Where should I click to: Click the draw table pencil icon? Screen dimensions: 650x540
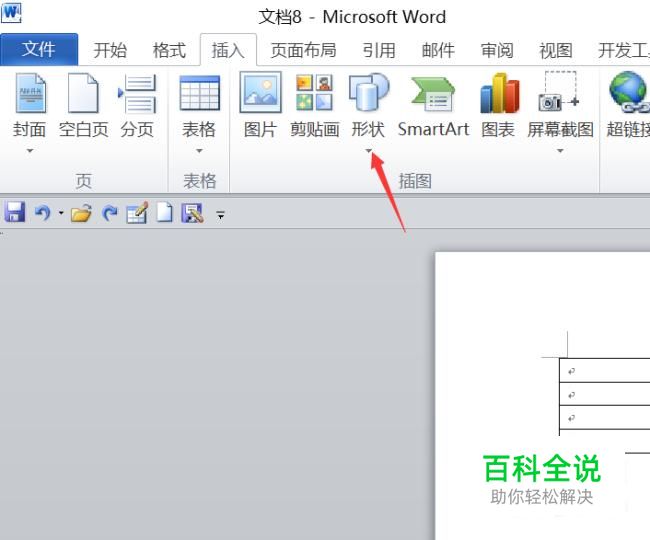tap(137, 213)
